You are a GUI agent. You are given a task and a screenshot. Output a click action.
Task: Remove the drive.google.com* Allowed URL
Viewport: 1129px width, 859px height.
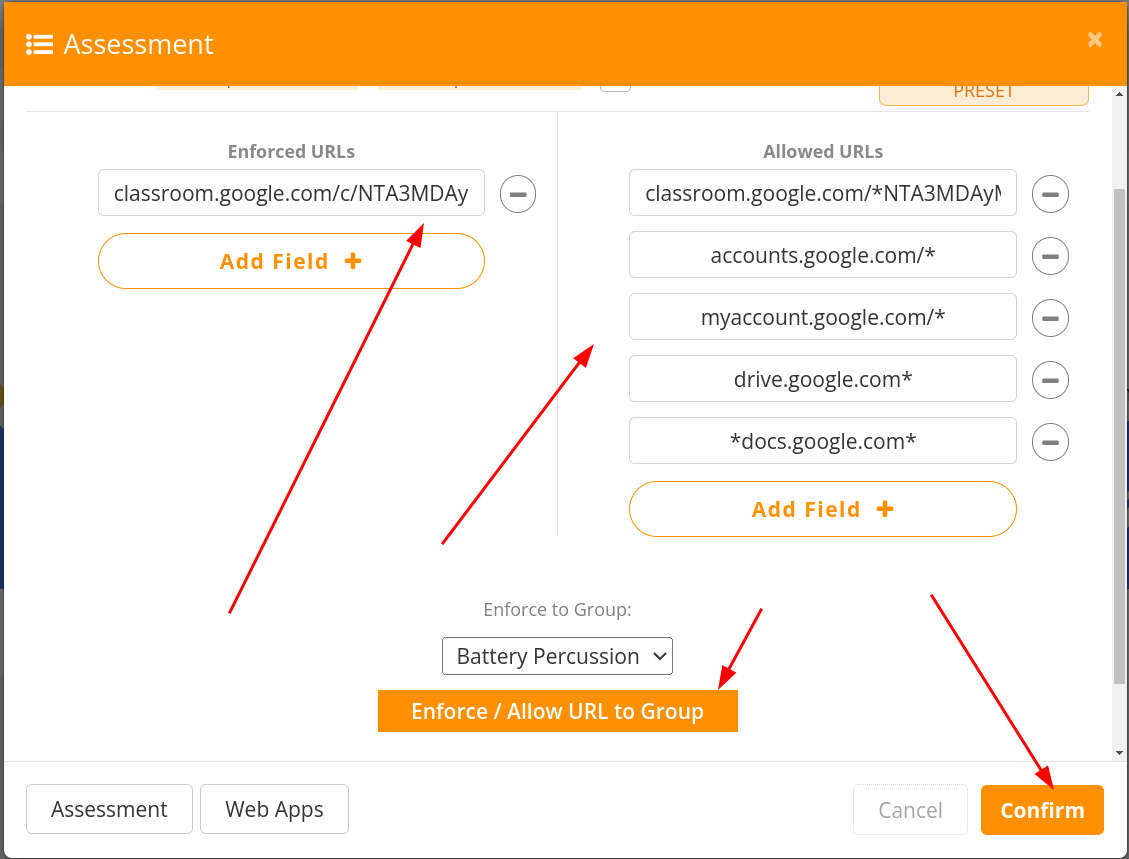[1050, 380]
